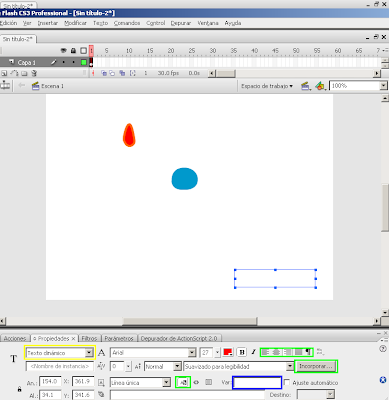Click the Var input field
The height and width of the screenshot is (400, 389).
click(x=257, y=383)
